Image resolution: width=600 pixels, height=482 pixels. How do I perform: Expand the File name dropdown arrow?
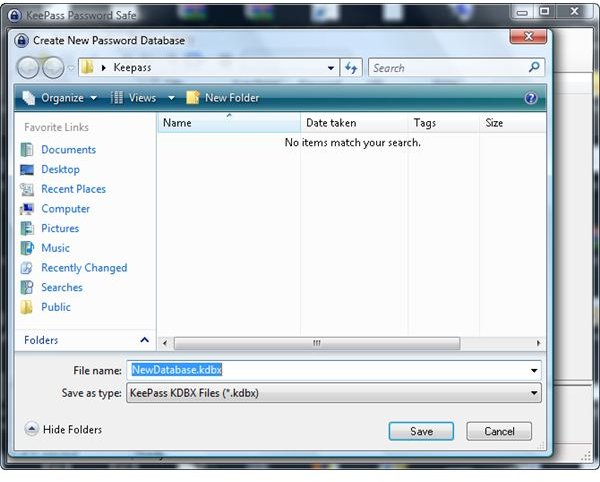[534, 370]
